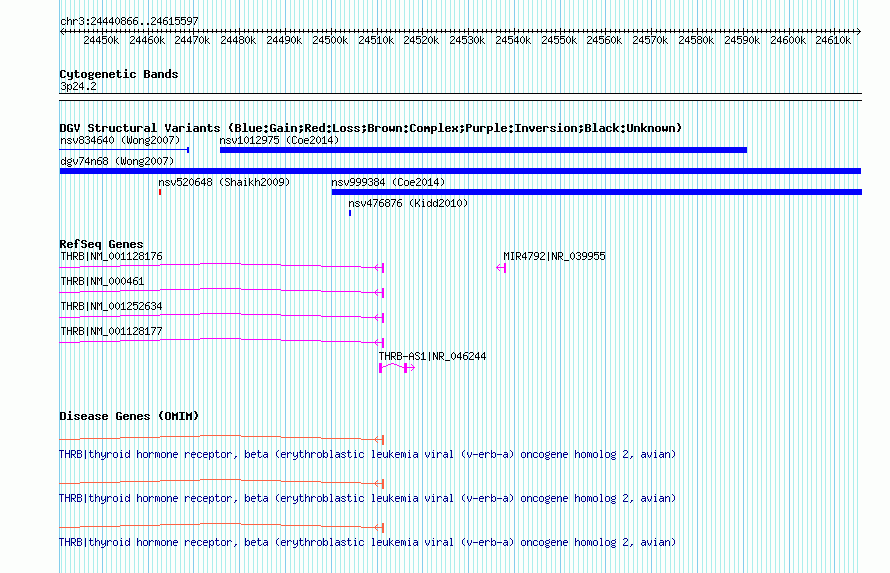This screenshot has width=890, height=573.
Task: Click the 24500k ruler tick label
Action: (330, 40)
